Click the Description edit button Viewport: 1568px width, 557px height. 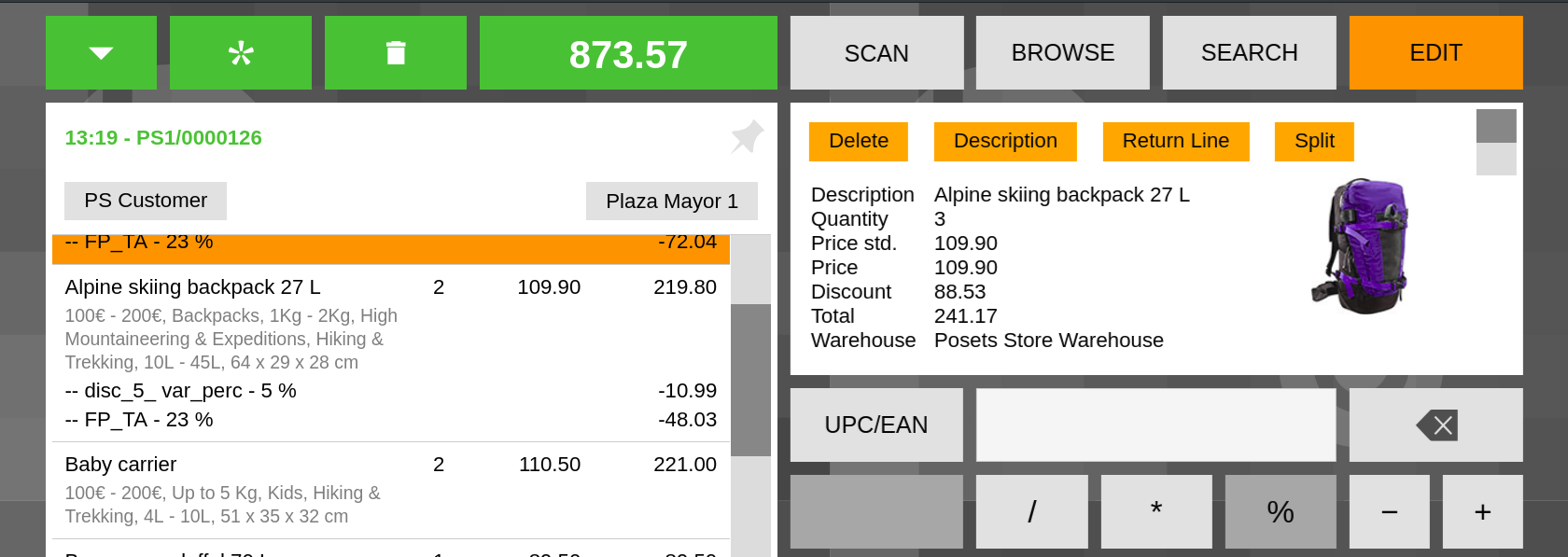pos(1005,141)
